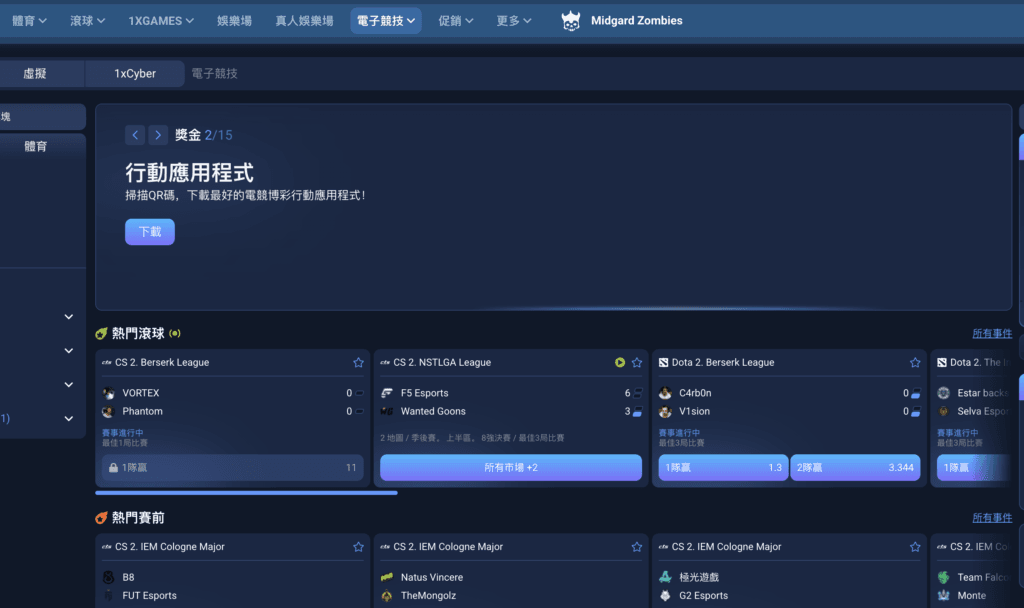The height and width of the screenshot is (608, 1024).
Task: Click the VORTEX team logo
Action: (109, 393)
